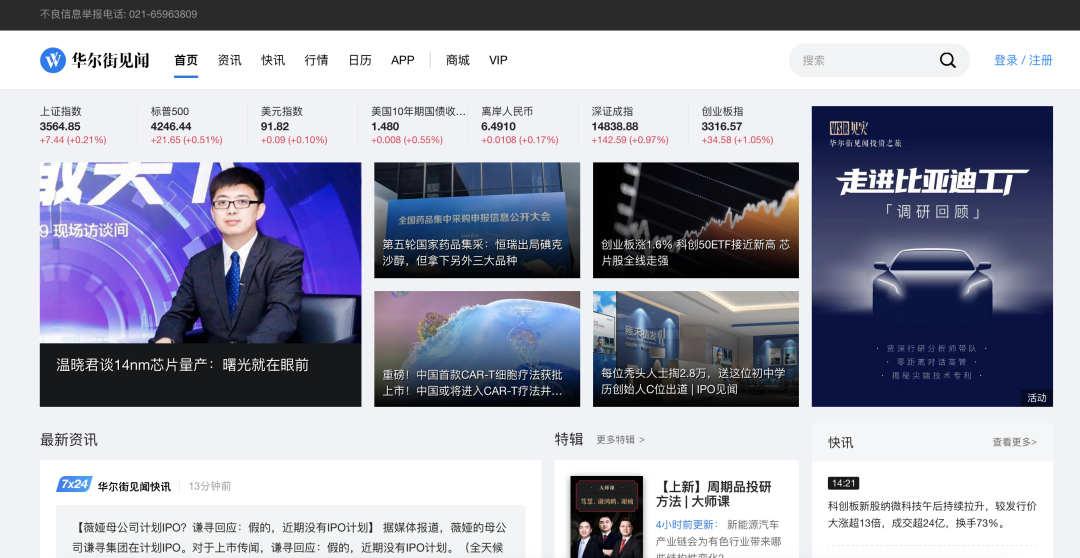Open the 日历 nav tab

(360, 61)
